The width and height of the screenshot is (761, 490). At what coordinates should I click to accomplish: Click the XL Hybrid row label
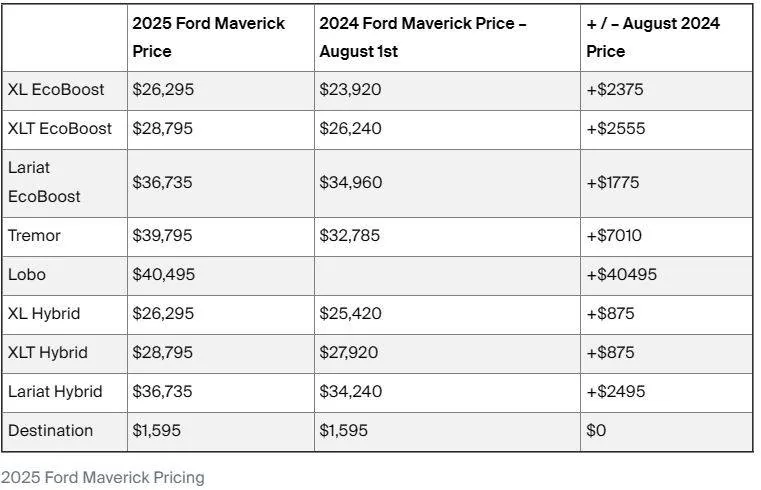[44, 313]
